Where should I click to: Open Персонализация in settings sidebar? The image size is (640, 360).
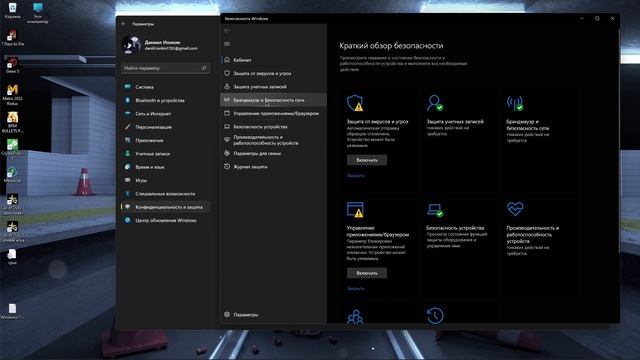tap(165, 127)
